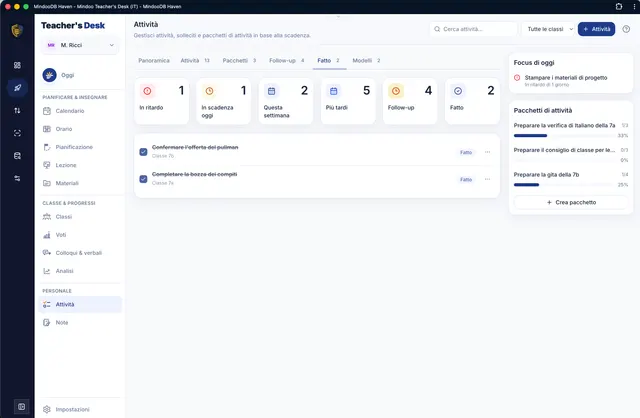Click the extensions puzzle icon in title bar
The width and height of the screenshot is (640, 418).
[619, 7]
